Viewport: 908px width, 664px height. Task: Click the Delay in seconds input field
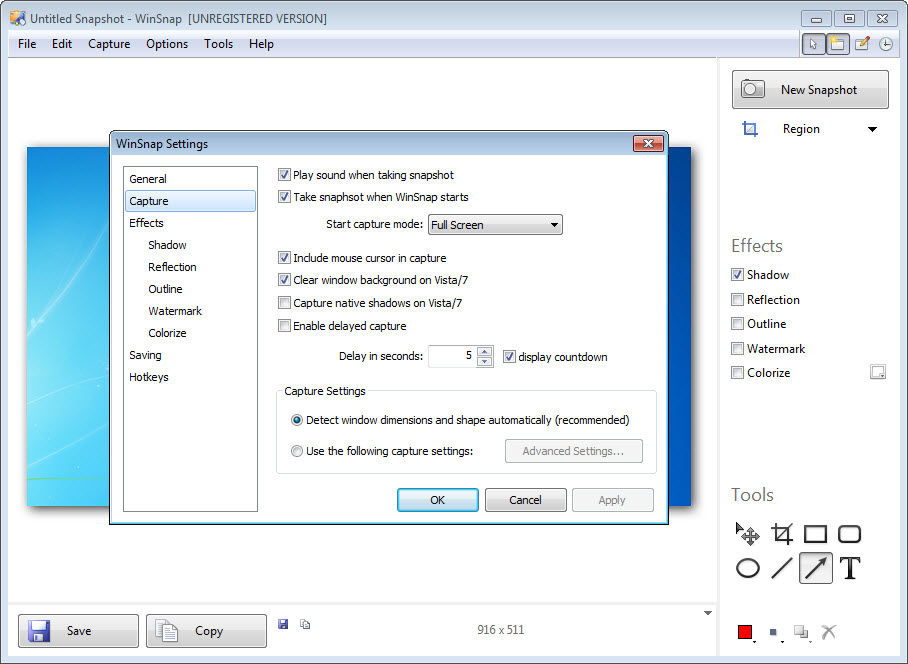point(452,356)
